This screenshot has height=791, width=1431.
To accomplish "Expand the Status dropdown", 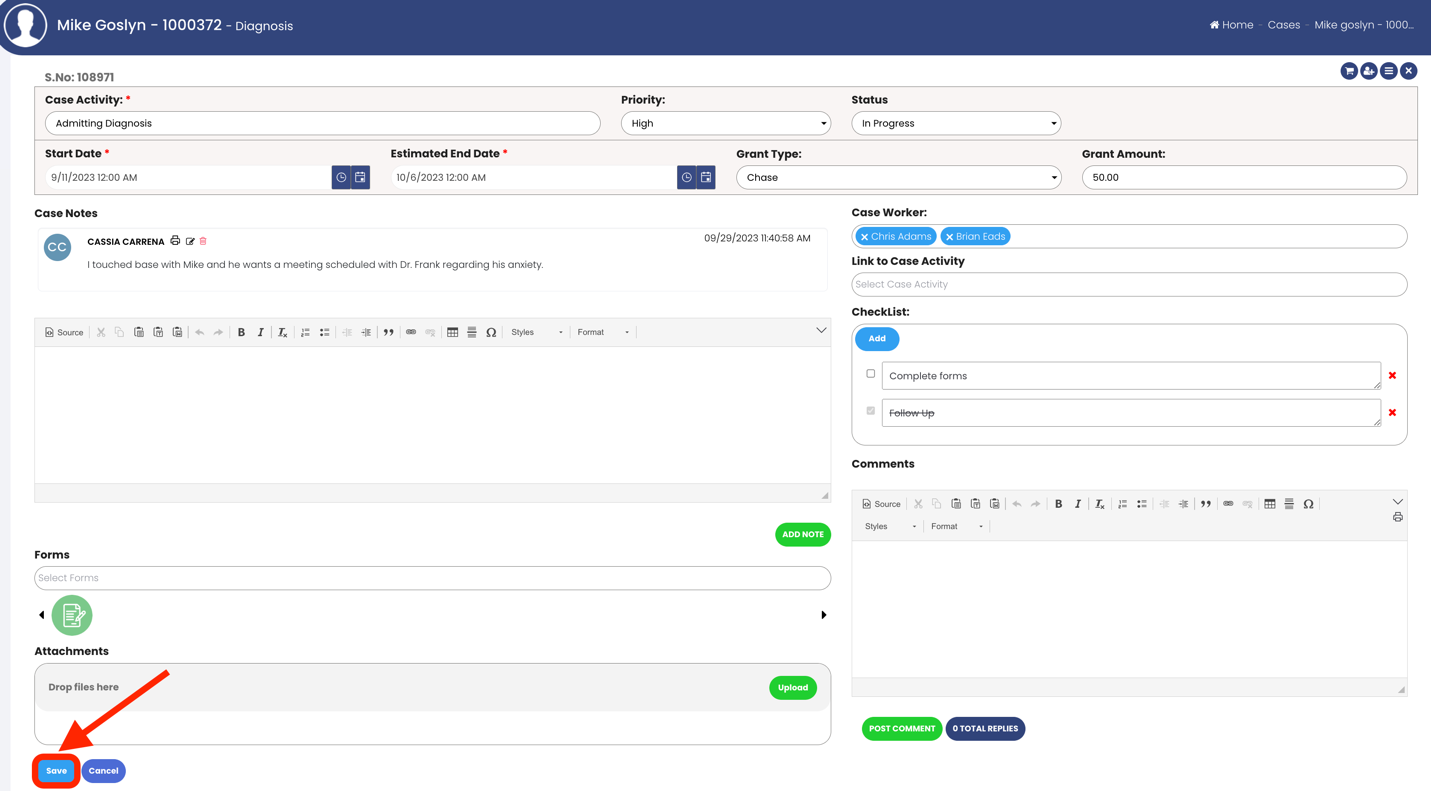I will 955,123.
